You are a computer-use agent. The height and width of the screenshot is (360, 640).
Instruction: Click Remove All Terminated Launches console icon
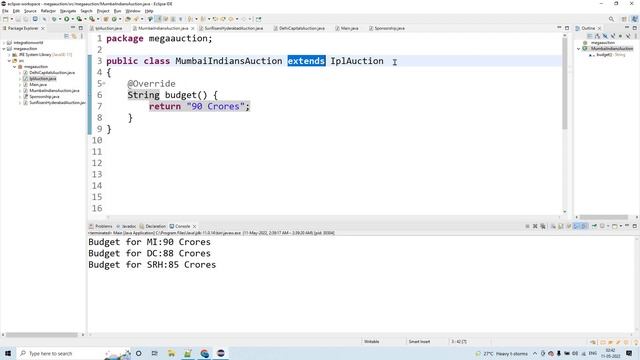[542, 226]
